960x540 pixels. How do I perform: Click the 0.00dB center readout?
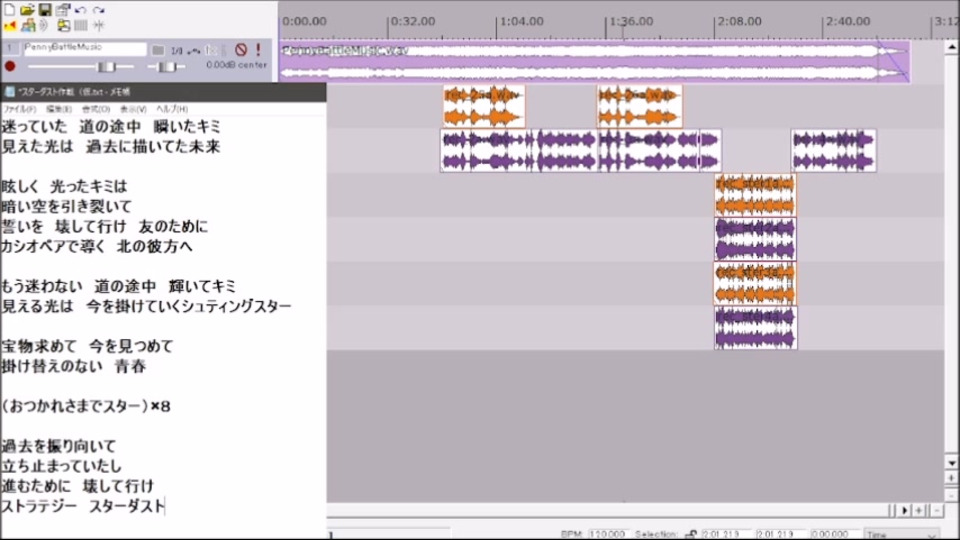coord(236,65)
